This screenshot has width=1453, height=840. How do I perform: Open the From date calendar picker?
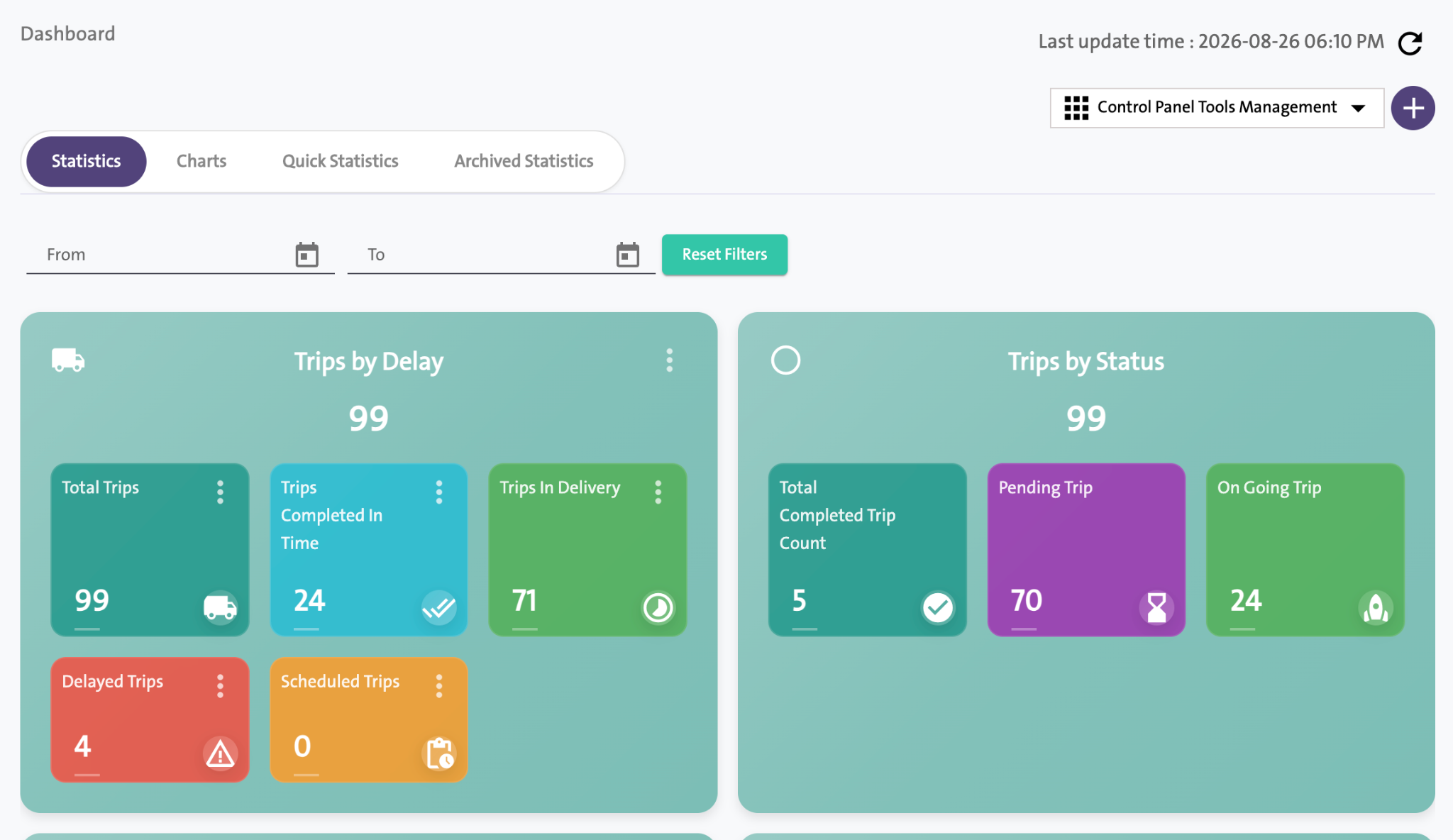click(x=306, y=254)
